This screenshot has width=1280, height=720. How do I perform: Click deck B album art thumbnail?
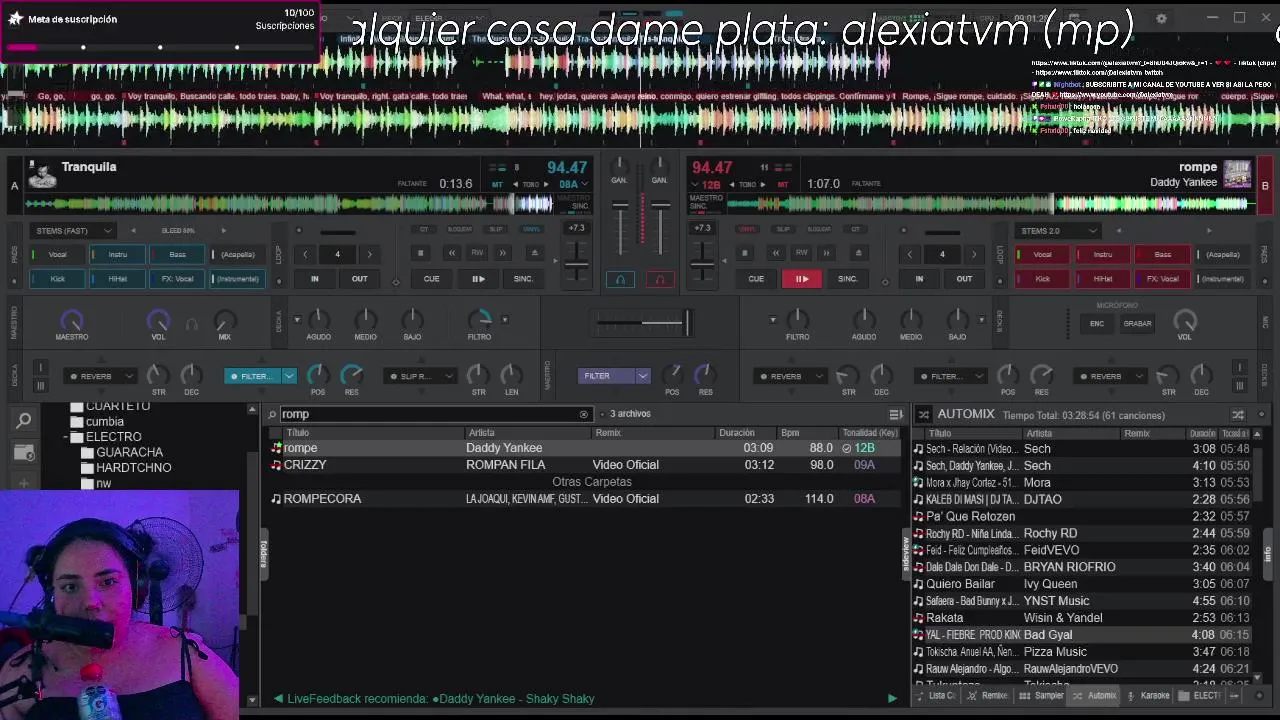(x=1238, y=174)
